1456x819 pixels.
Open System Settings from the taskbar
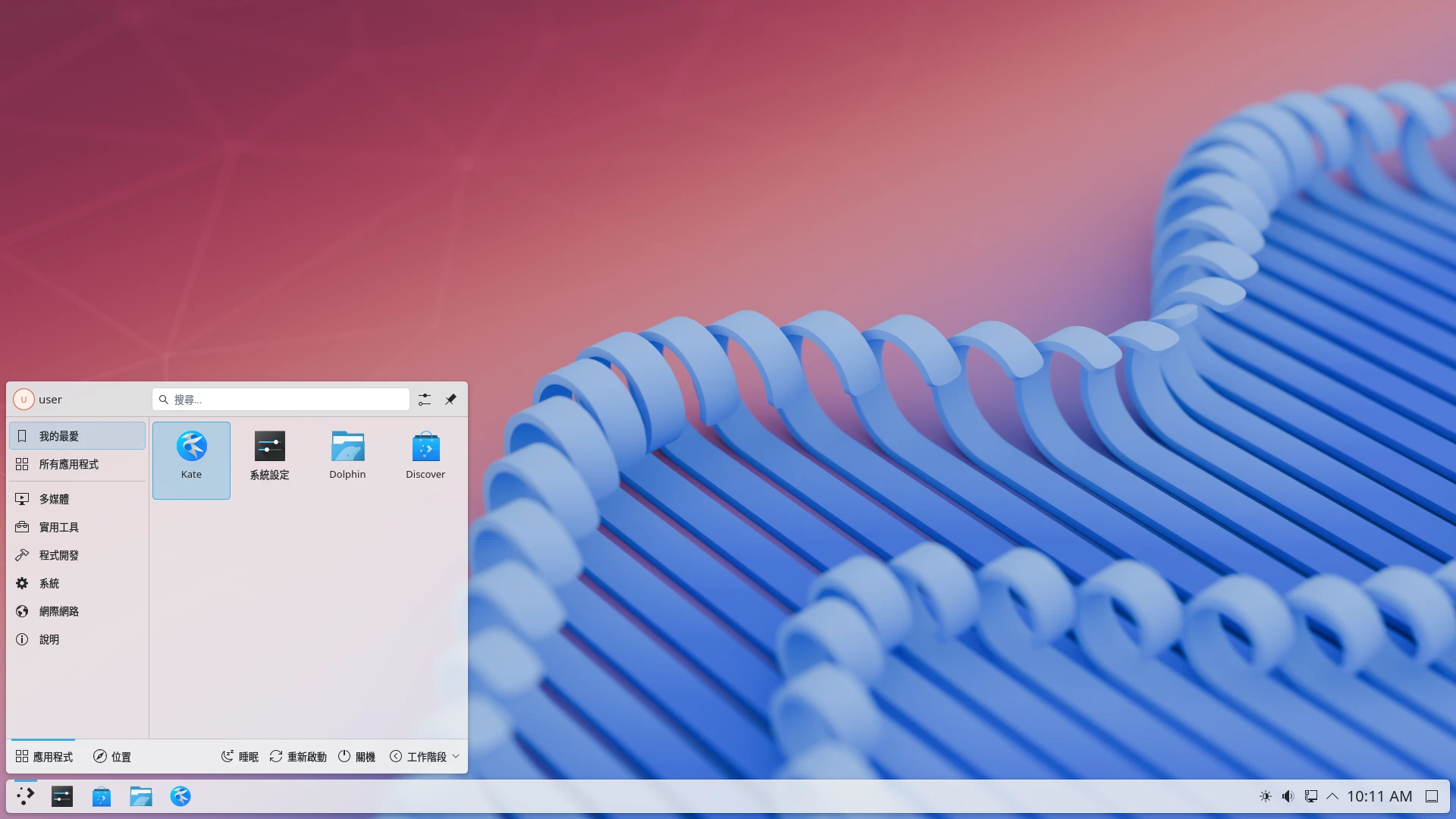click(x=62, y=796)
